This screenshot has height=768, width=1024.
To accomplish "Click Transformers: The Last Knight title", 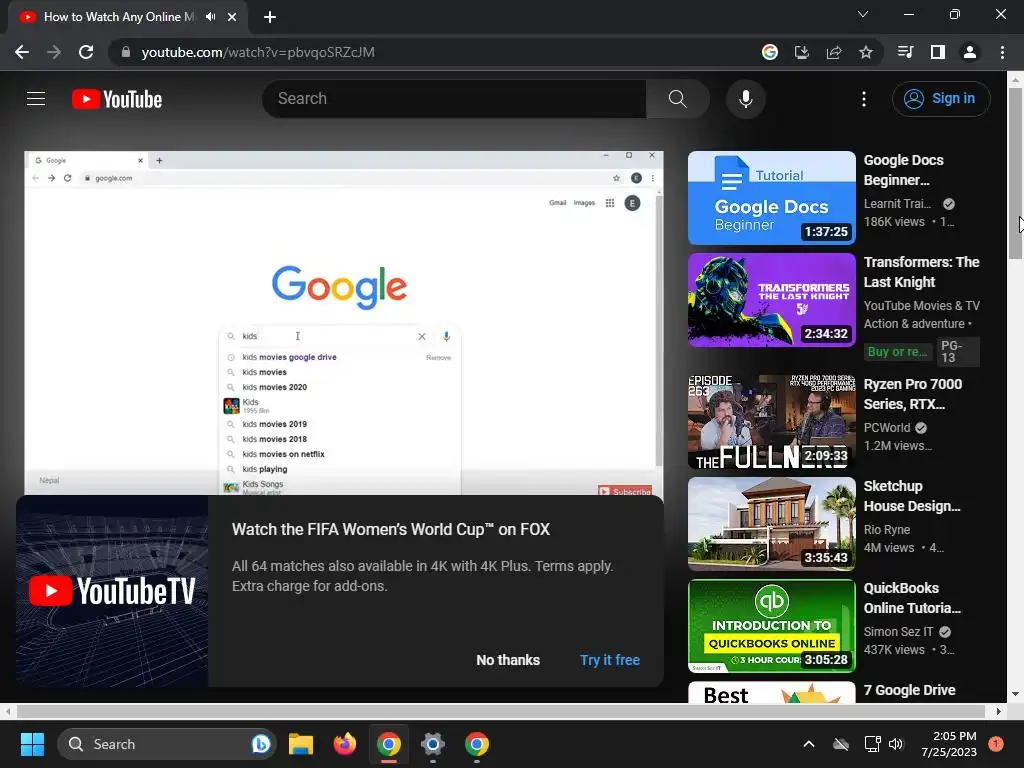I will tap(921, 272).
